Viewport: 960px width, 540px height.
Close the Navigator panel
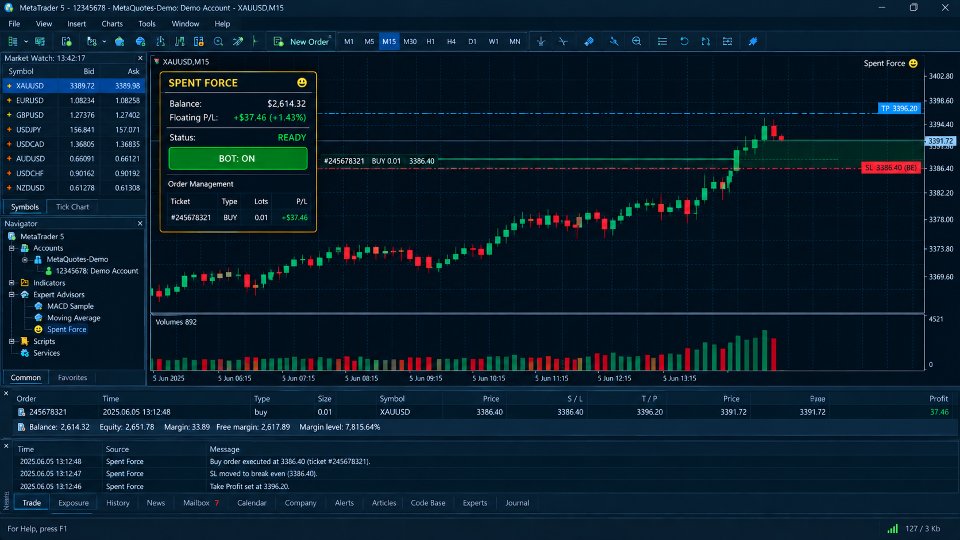pos(140,223)
